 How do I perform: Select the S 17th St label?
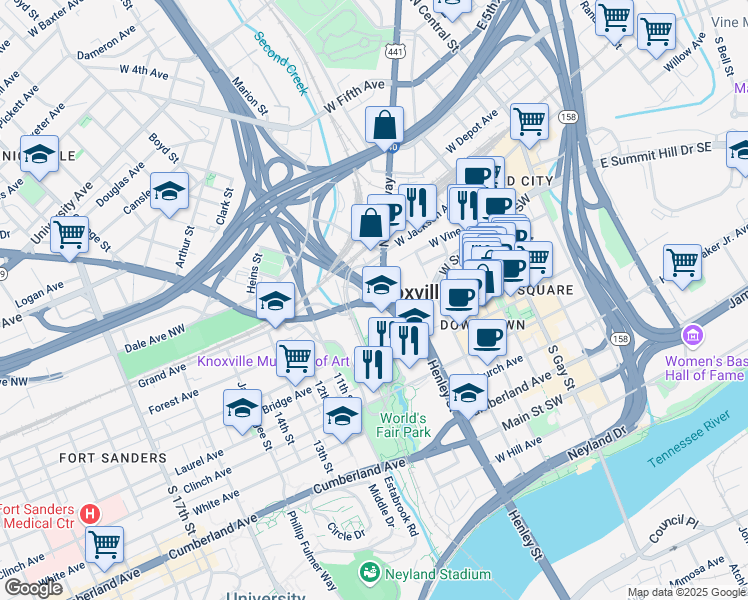[x=182, y=510]
